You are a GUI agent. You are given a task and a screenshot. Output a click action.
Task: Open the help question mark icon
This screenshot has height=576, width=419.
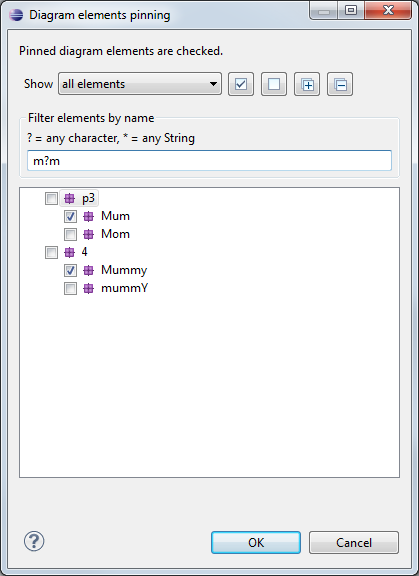34,541
